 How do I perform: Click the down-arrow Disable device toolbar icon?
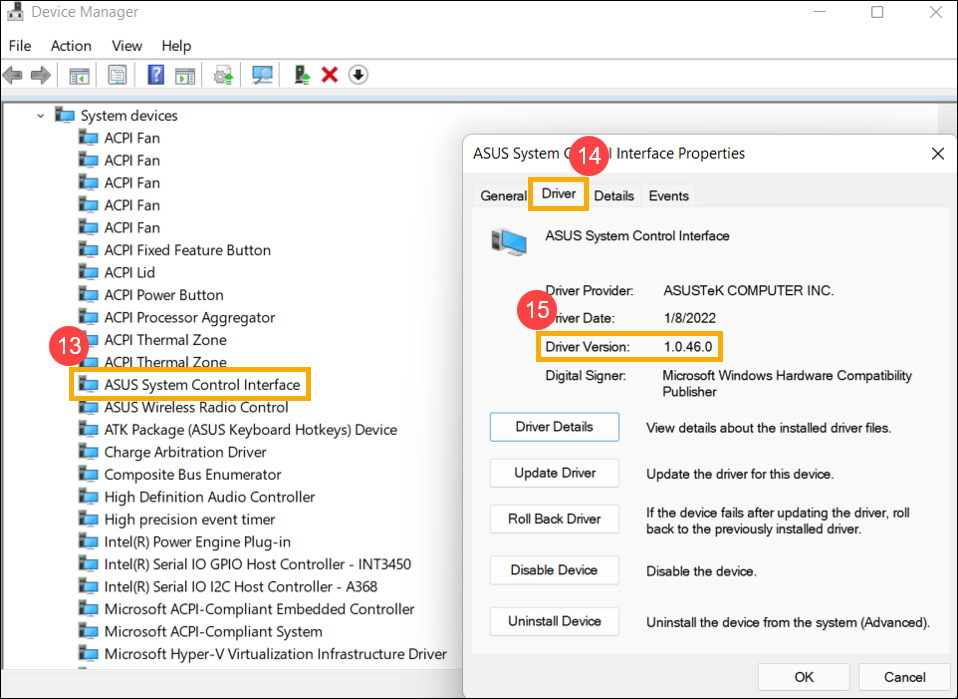click(x=358, y=75)
